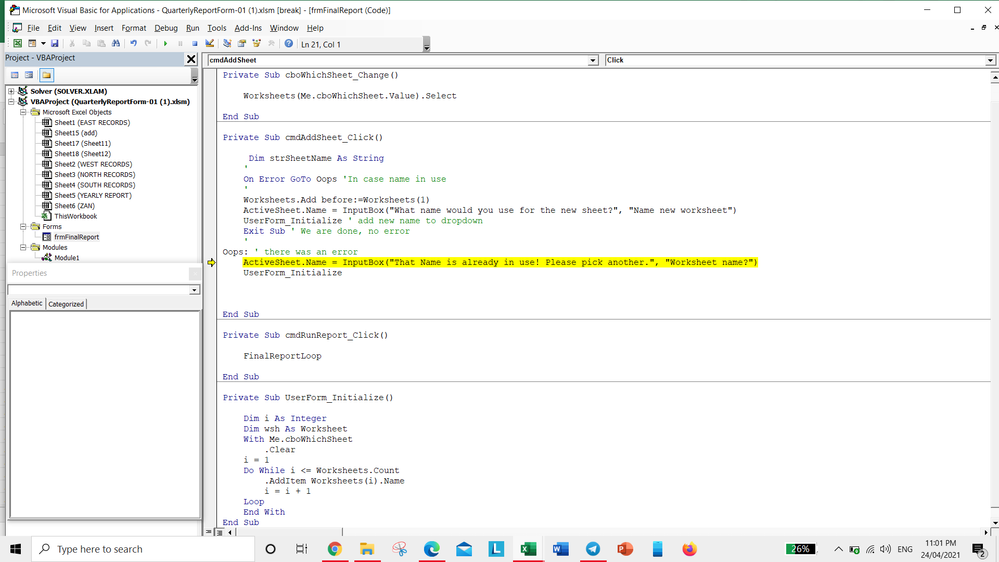
Task: Open Find with the binoculars icon
Action: click(116, 44)
